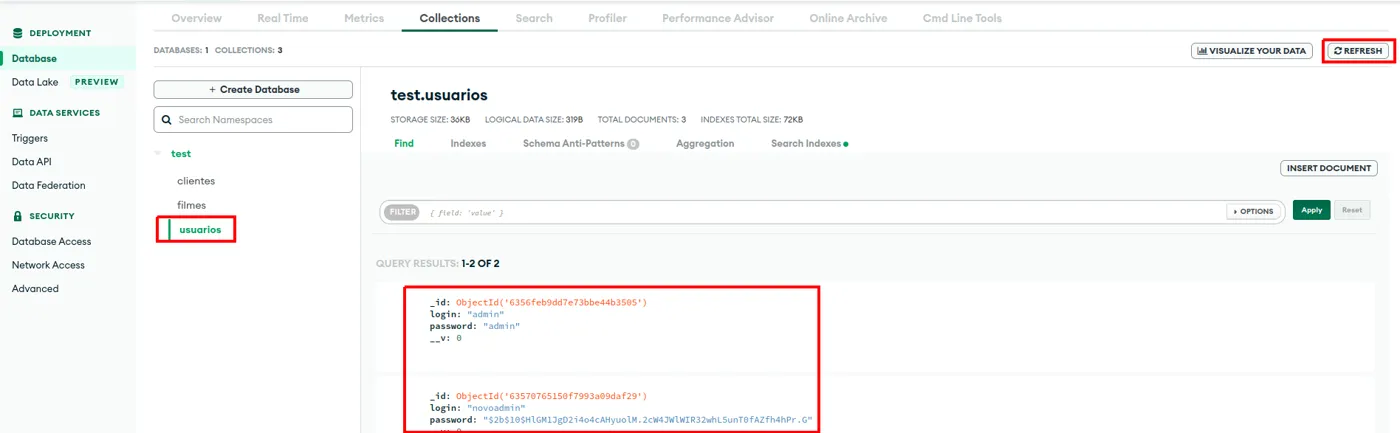Click the Create Database button
Screen dimensions: 1400x433
tap(253, 89)
